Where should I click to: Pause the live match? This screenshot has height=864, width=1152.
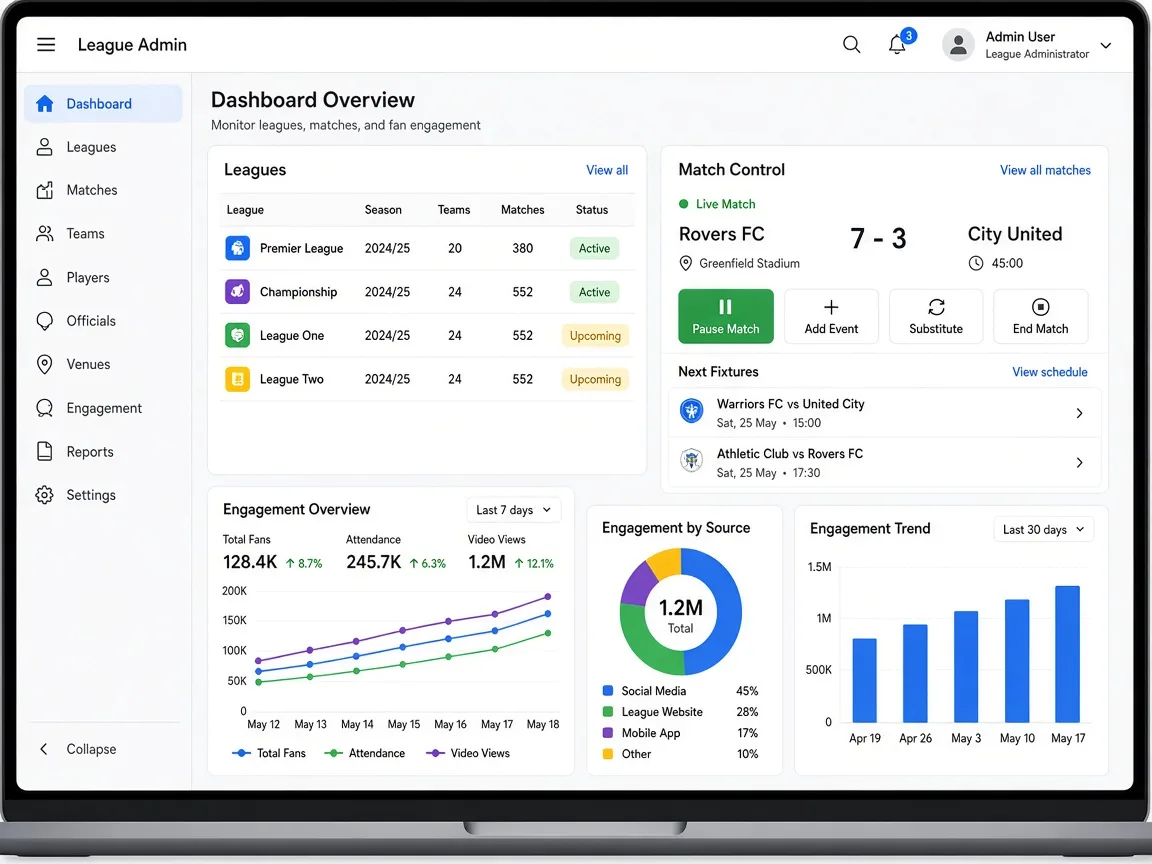tap(725, 316)
